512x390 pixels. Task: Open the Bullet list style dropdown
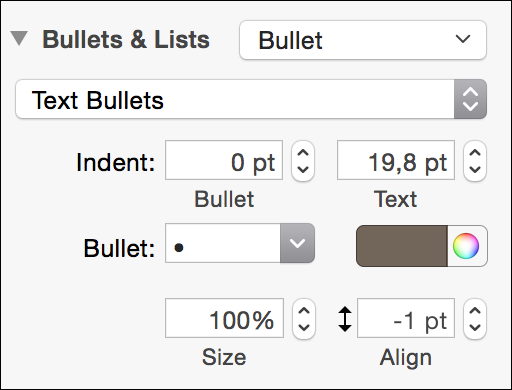coord(363,40)
